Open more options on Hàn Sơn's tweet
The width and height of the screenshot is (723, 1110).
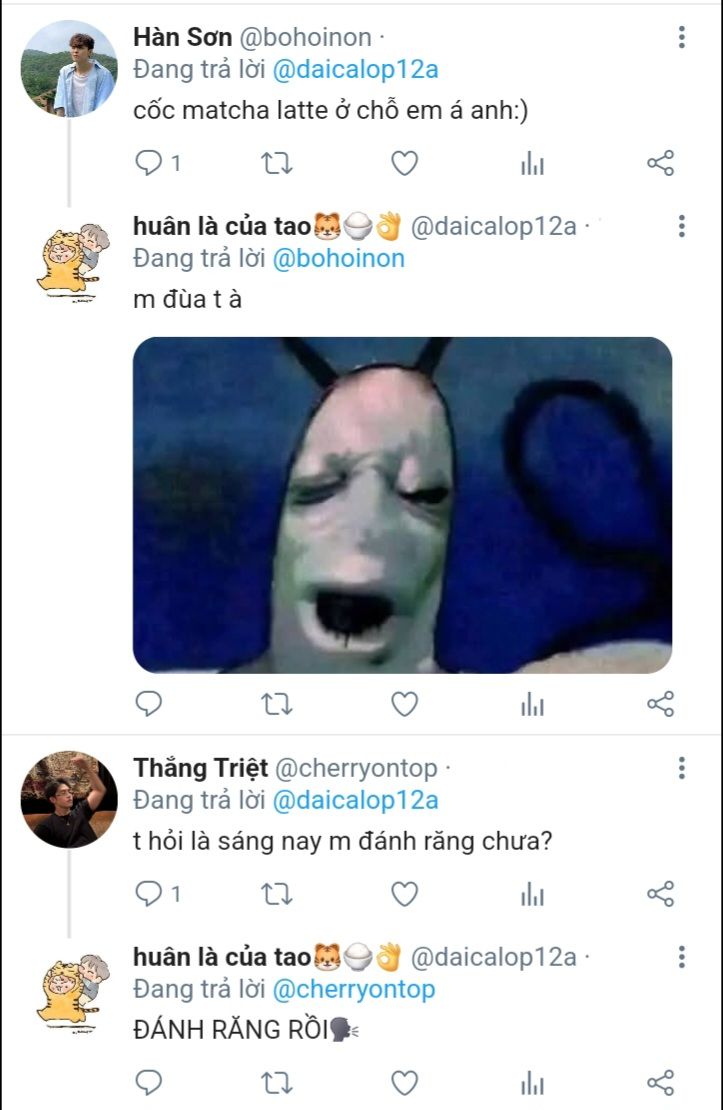tap(681, 38)
